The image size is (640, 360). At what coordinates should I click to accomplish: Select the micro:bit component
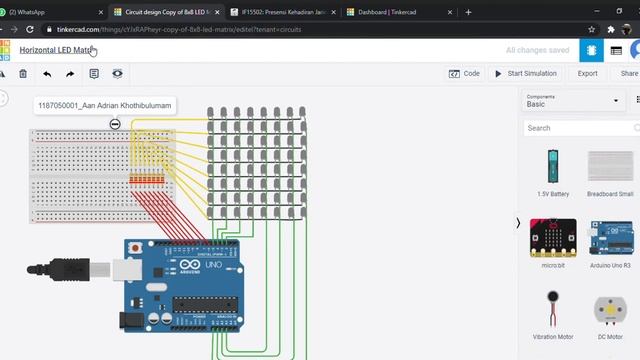pyautogui.click(x=553, y=243)
